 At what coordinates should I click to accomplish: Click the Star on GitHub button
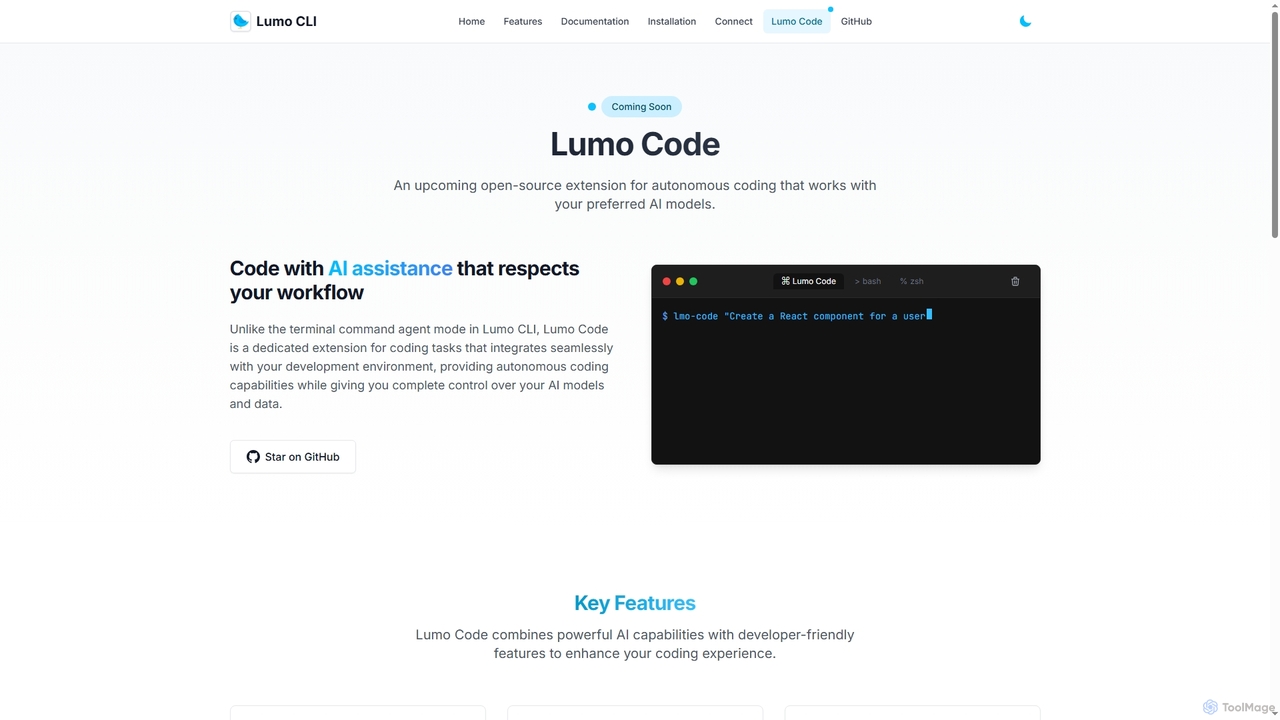click(x=293, y=457)
